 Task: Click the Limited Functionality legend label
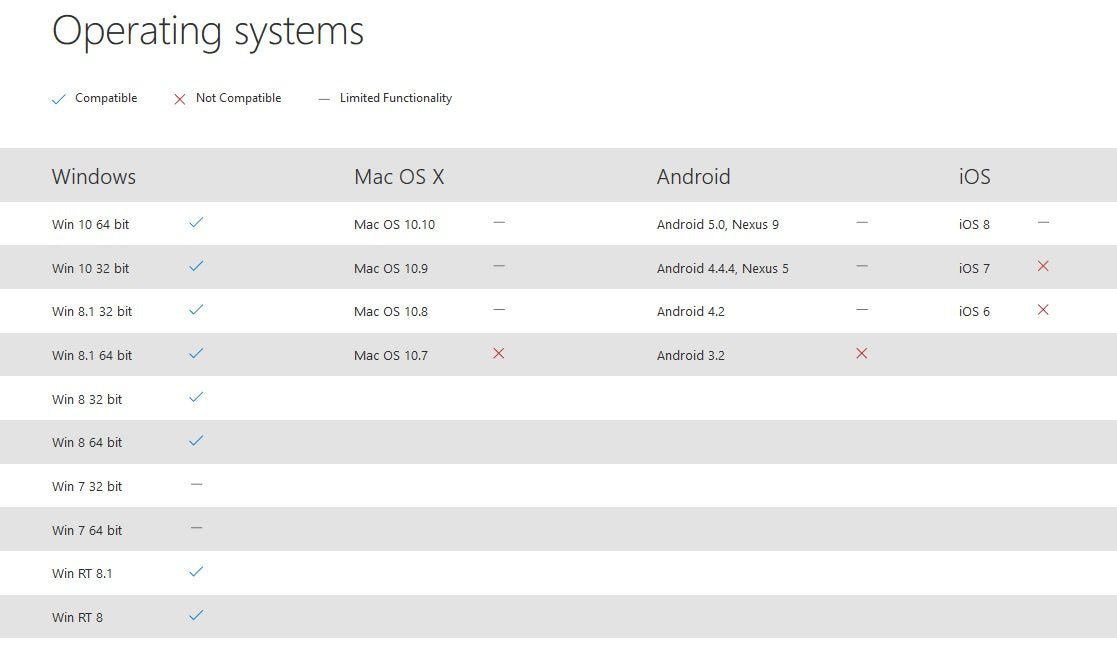pos(395,98)
